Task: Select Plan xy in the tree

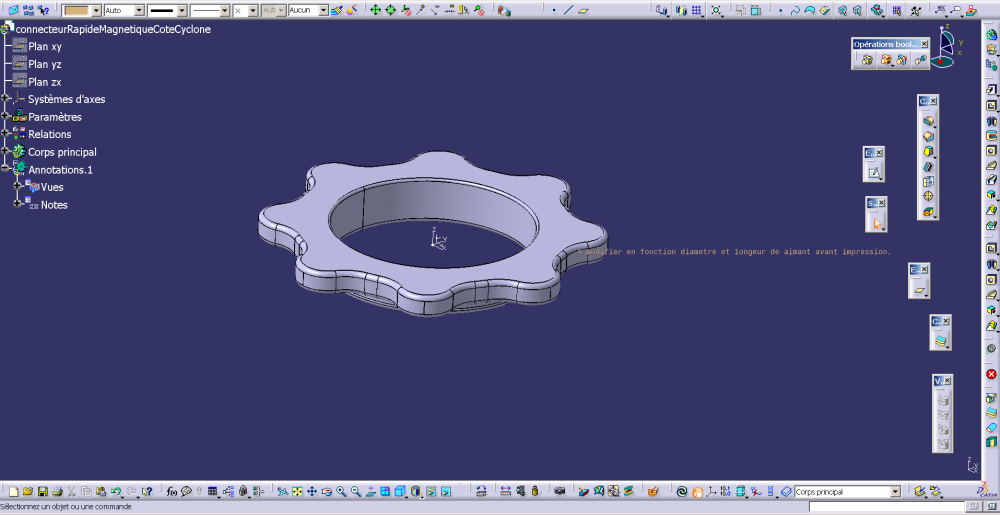Action: [45, 47]
